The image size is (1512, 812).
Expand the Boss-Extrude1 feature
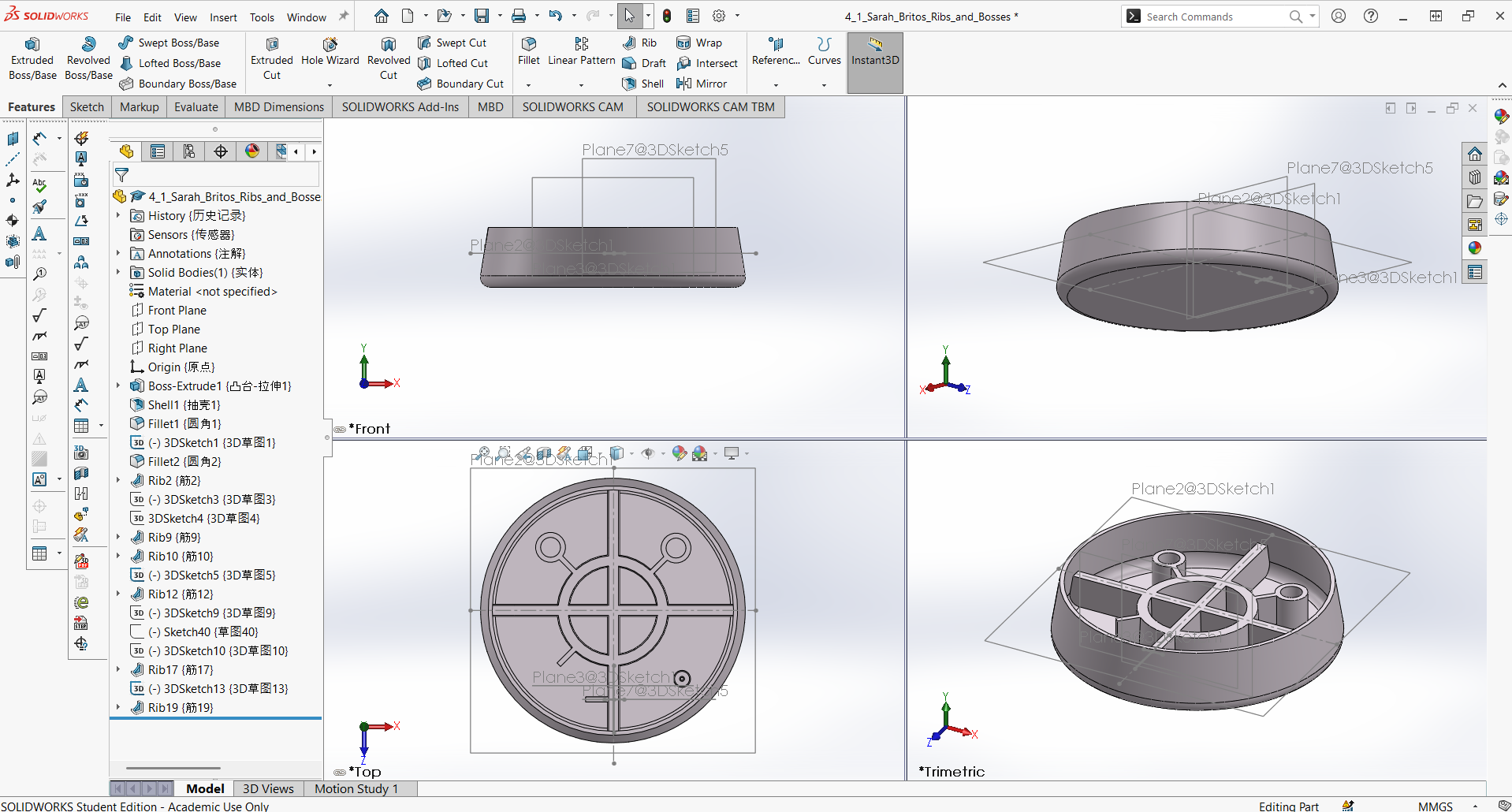[118, 386]
